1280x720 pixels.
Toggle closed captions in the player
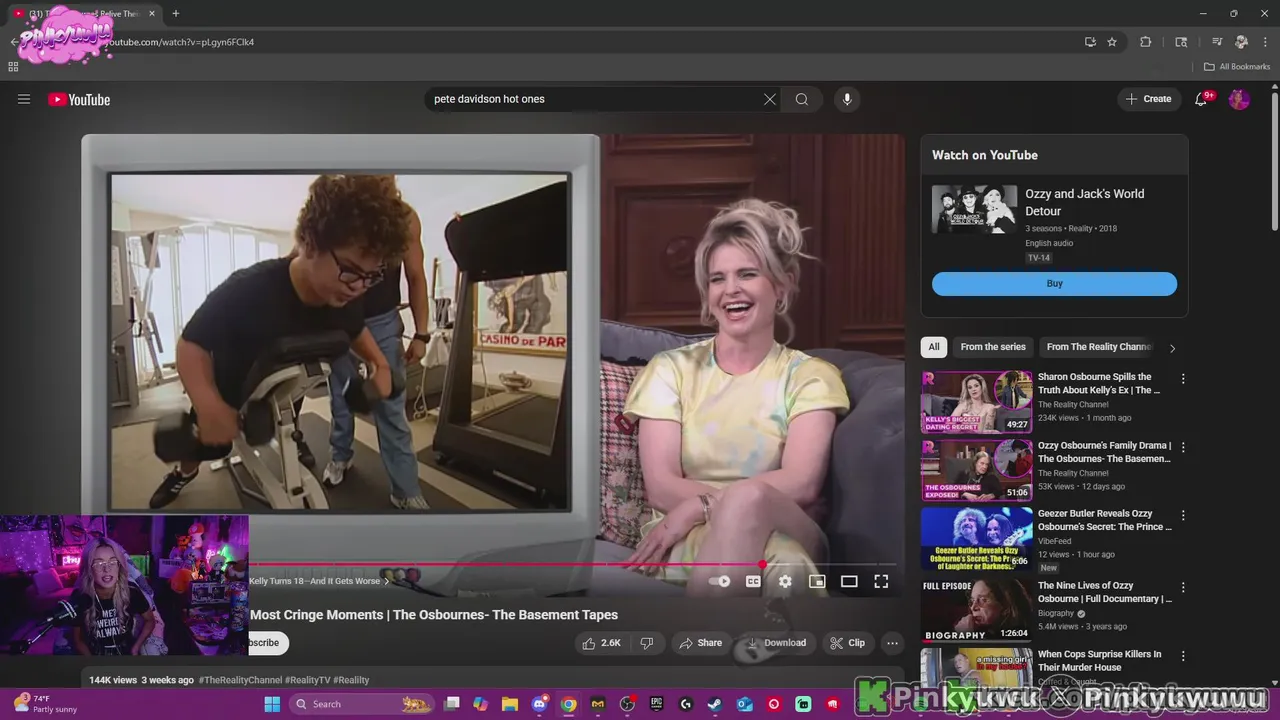[x=753, y=581]
